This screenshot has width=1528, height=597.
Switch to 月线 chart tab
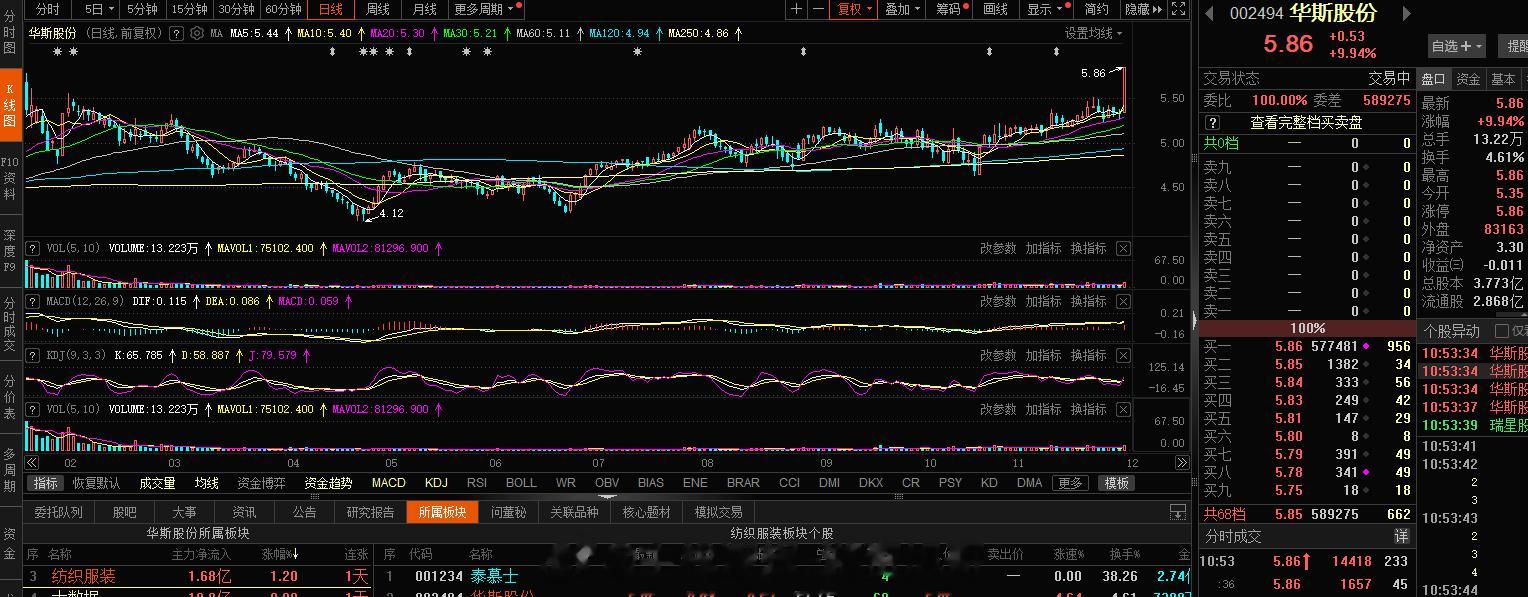(x=425, y=9)
